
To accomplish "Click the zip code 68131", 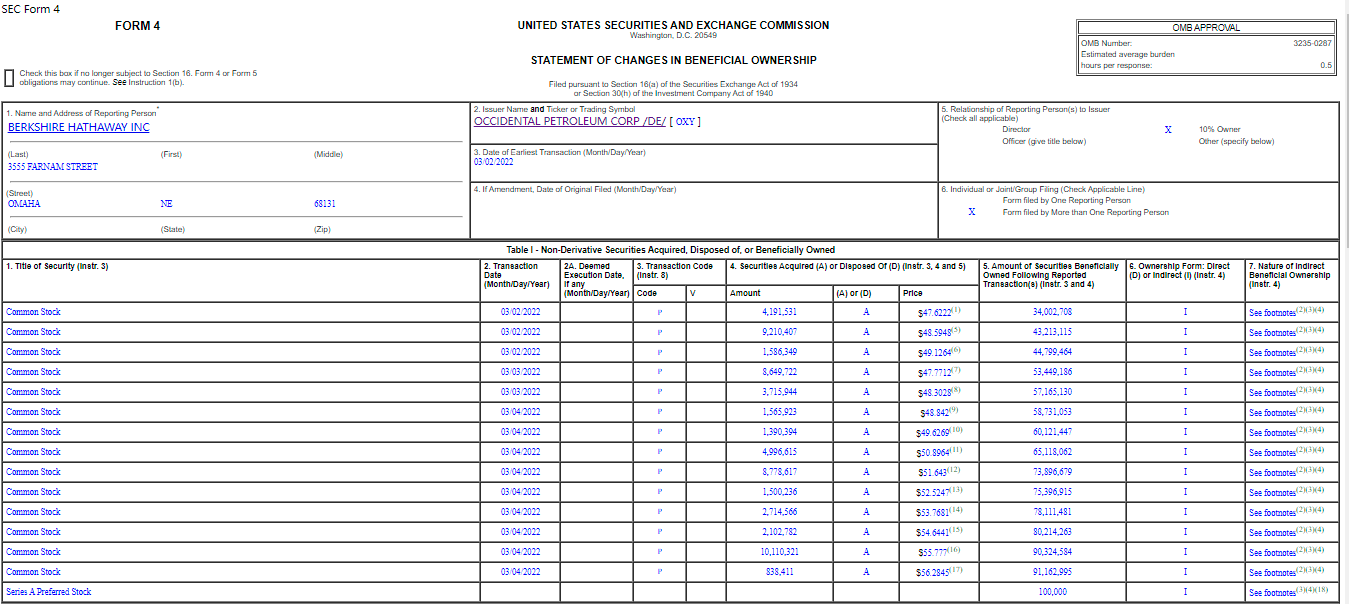I will 324,204.
